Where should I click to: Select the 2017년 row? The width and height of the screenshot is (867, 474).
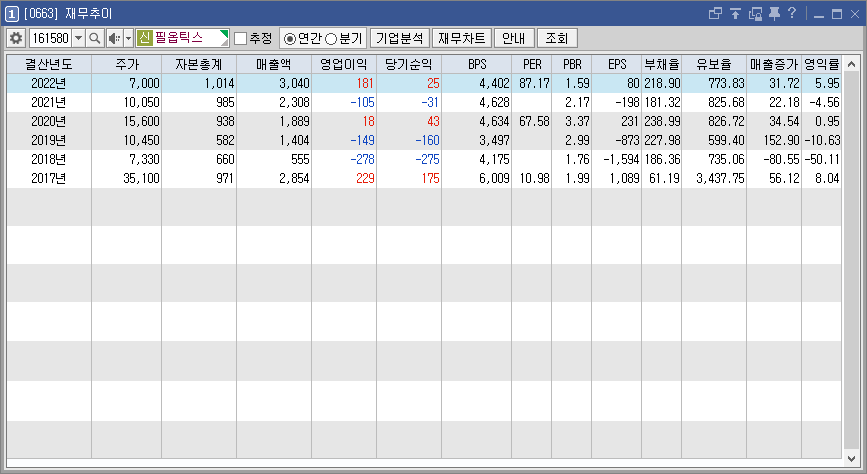click(x=424, y=178)
